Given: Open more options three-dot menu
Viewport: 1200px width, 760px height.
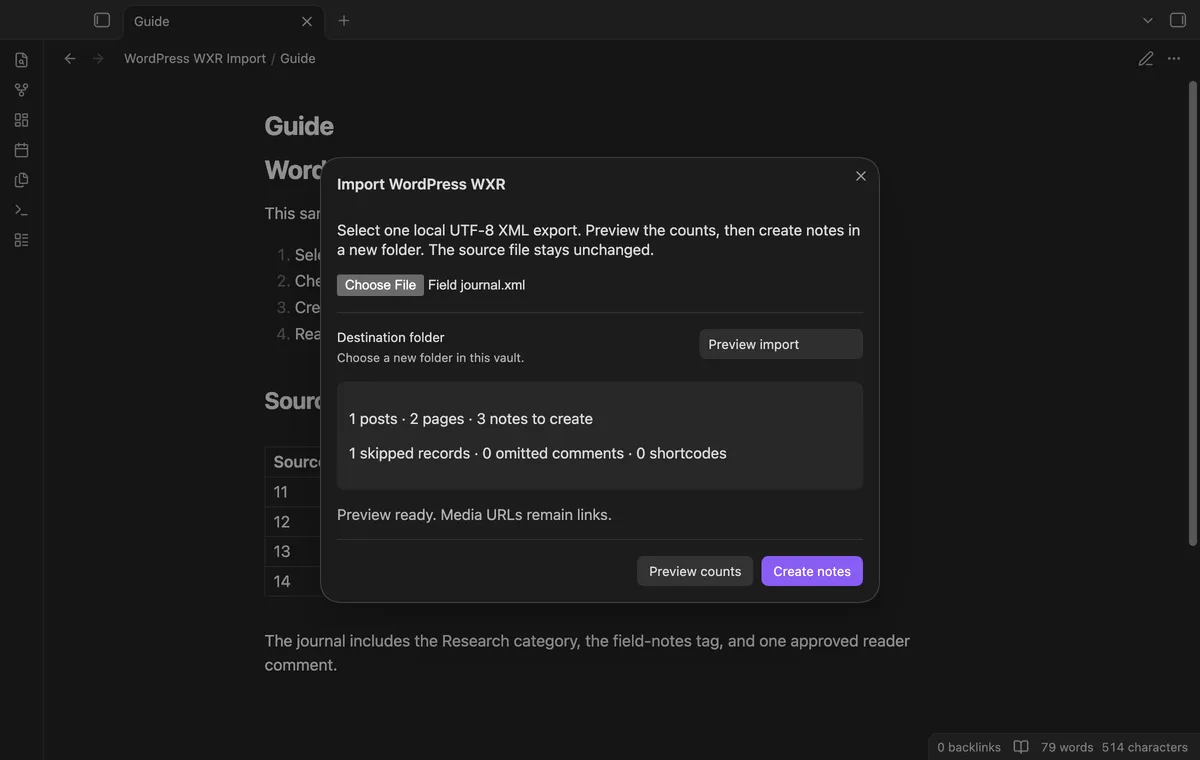Looking at the screenshot, I should pos(1175,58).
